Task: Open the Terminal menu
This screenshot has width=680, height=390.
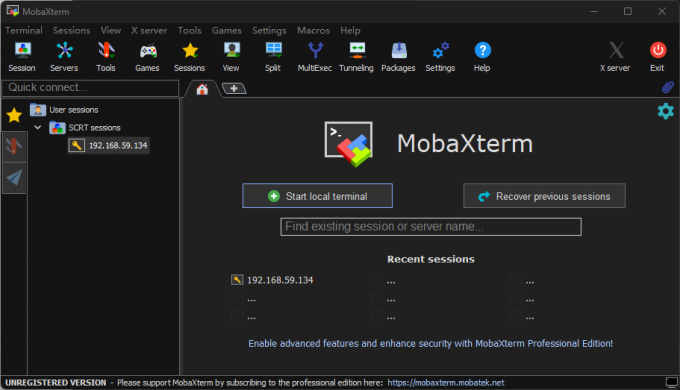Action: [x=24, y=30]
